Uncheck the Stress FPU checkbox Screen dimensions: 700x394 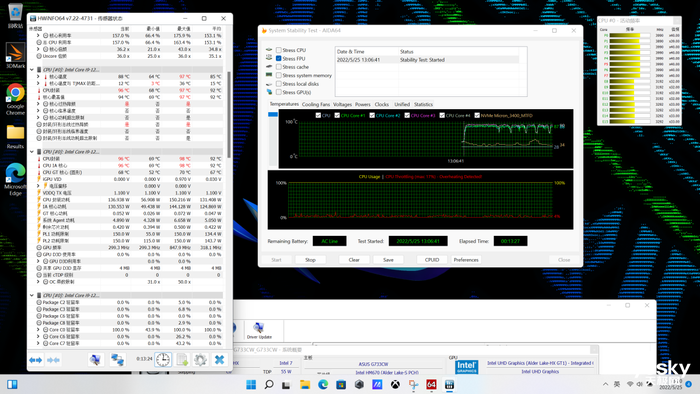tap(279, 58)
